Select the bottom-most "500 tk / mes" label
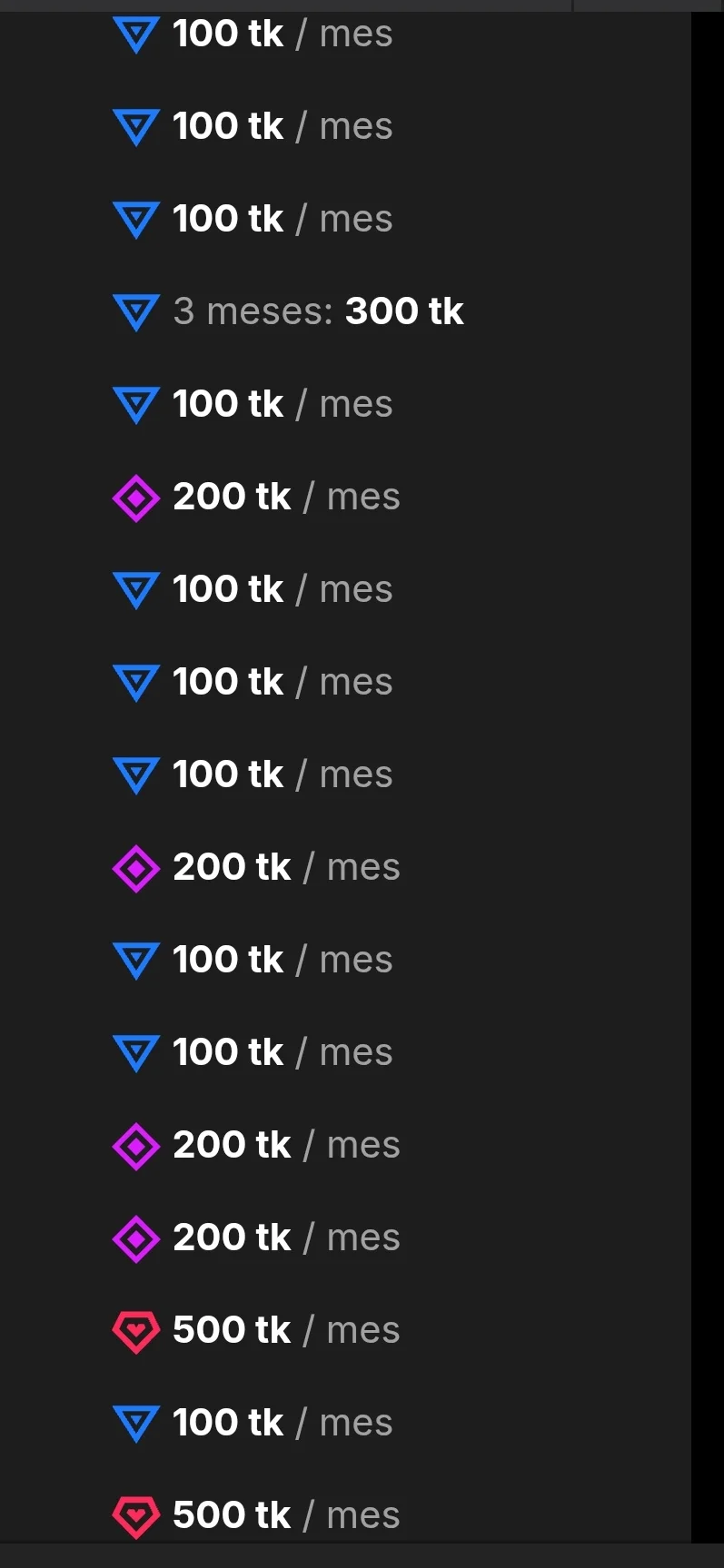This screenshot has width=724, height=1568. 286,1515
